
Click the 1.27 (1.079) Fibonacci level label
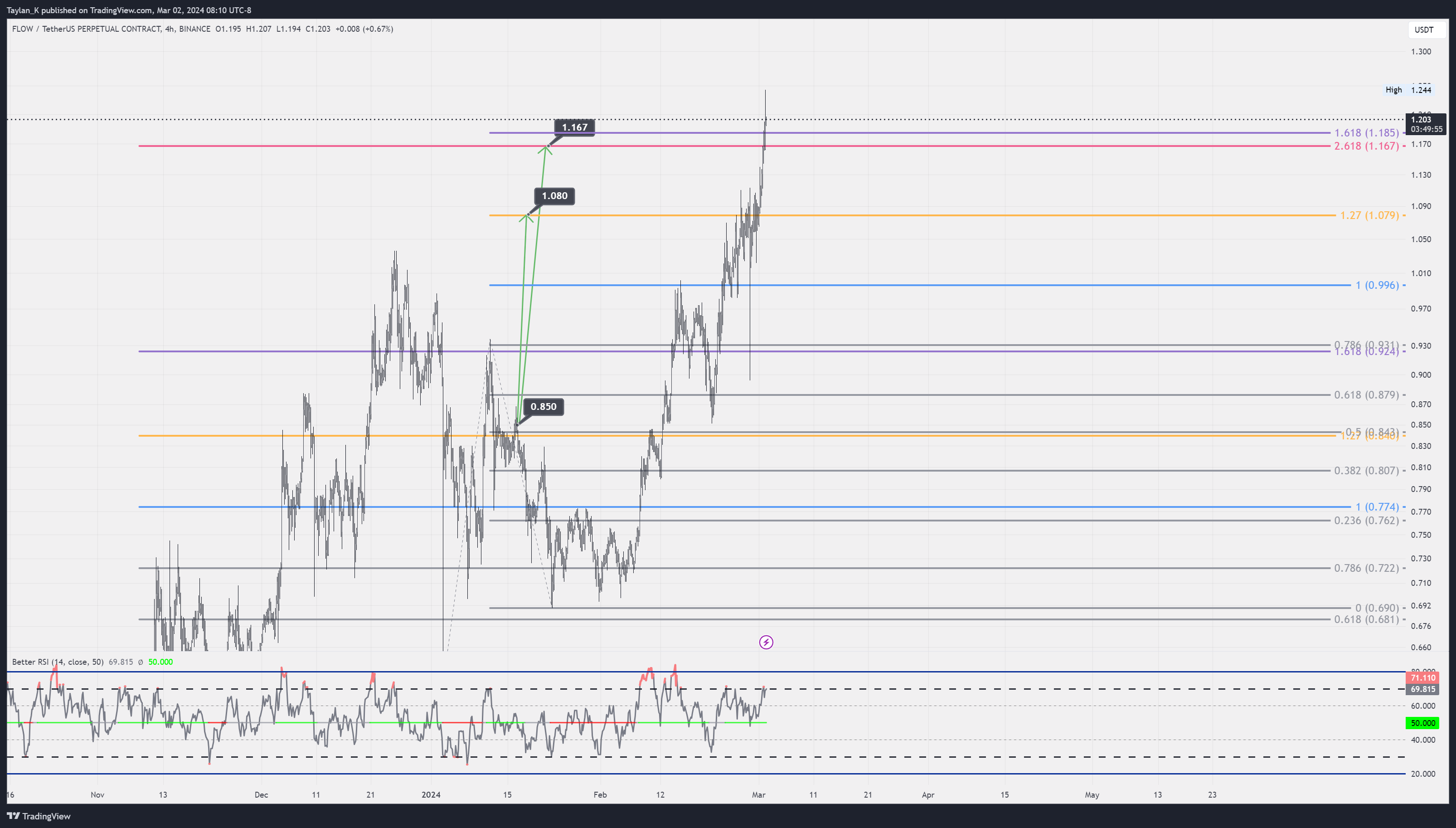tap(1369, 215)
